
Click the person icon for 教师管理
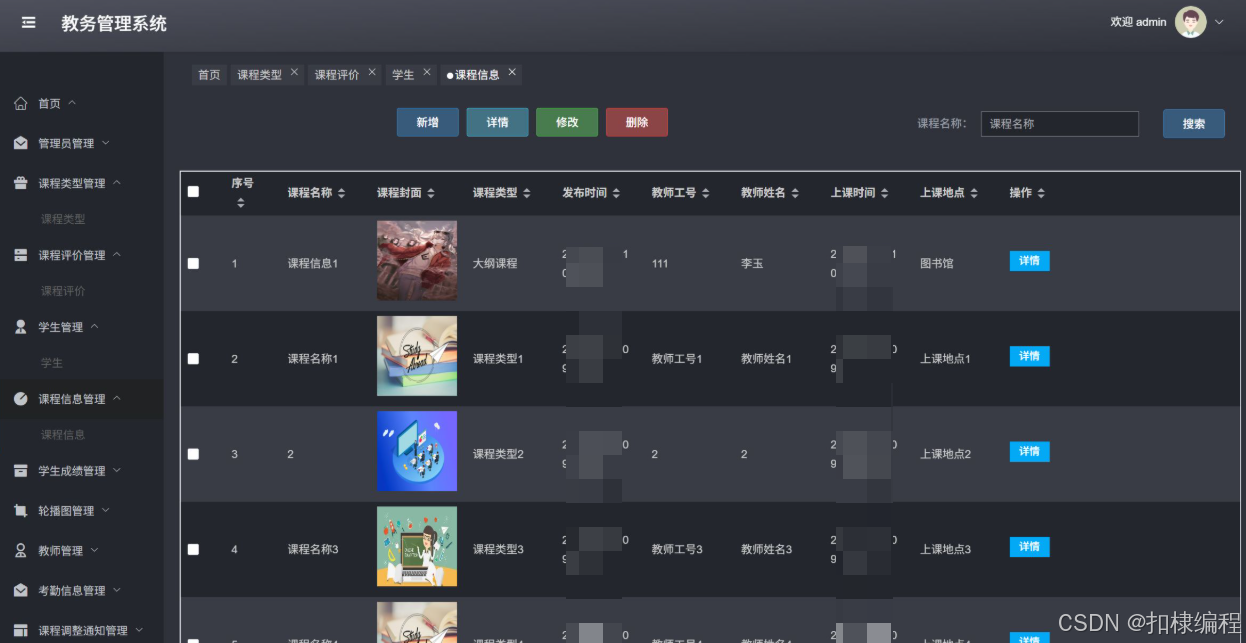(x=21, y=551)
